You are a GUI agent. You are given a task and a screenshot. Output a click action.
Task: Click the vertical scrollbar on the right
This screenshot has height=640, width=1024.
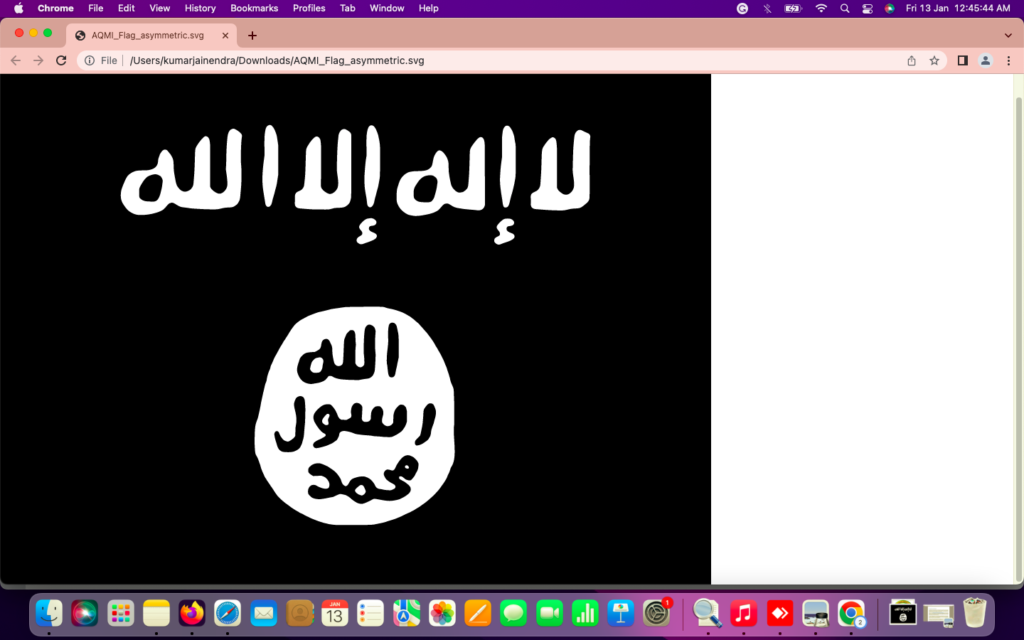[1018, 328]
